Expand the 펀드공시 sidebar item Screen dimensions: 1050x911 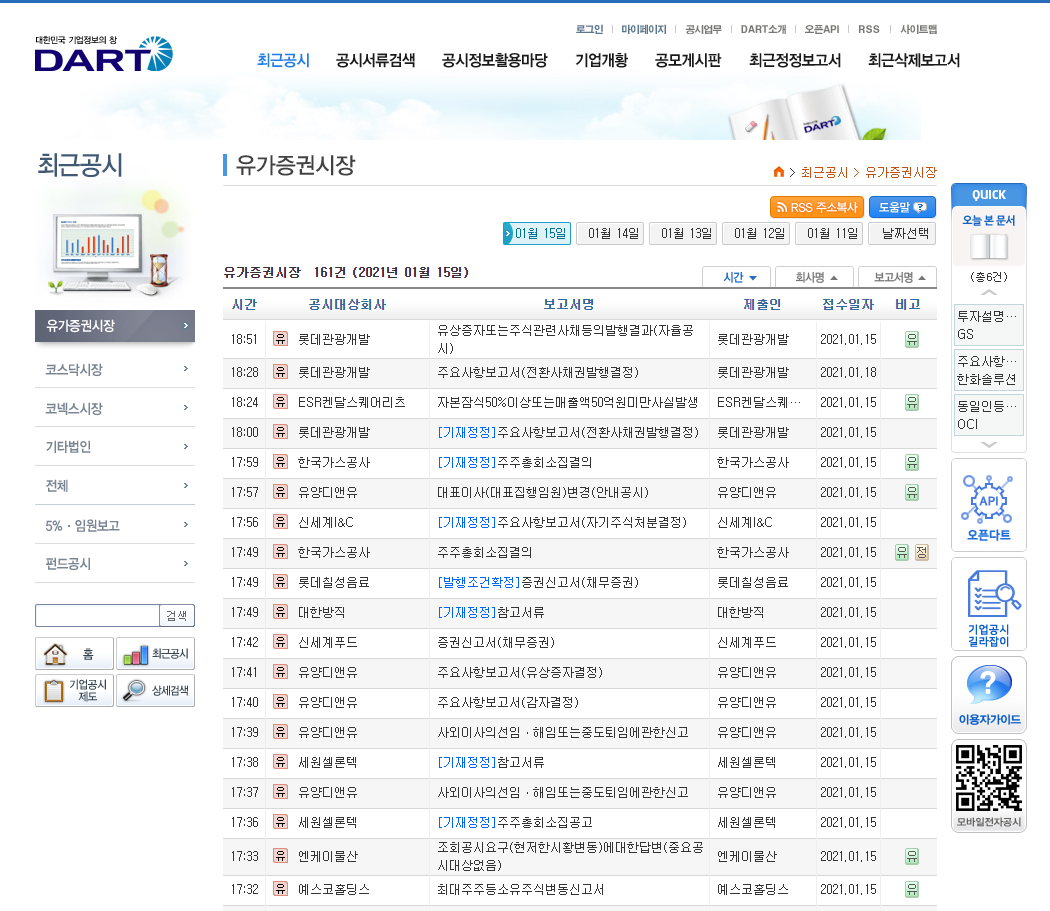(x=115, y=564)
